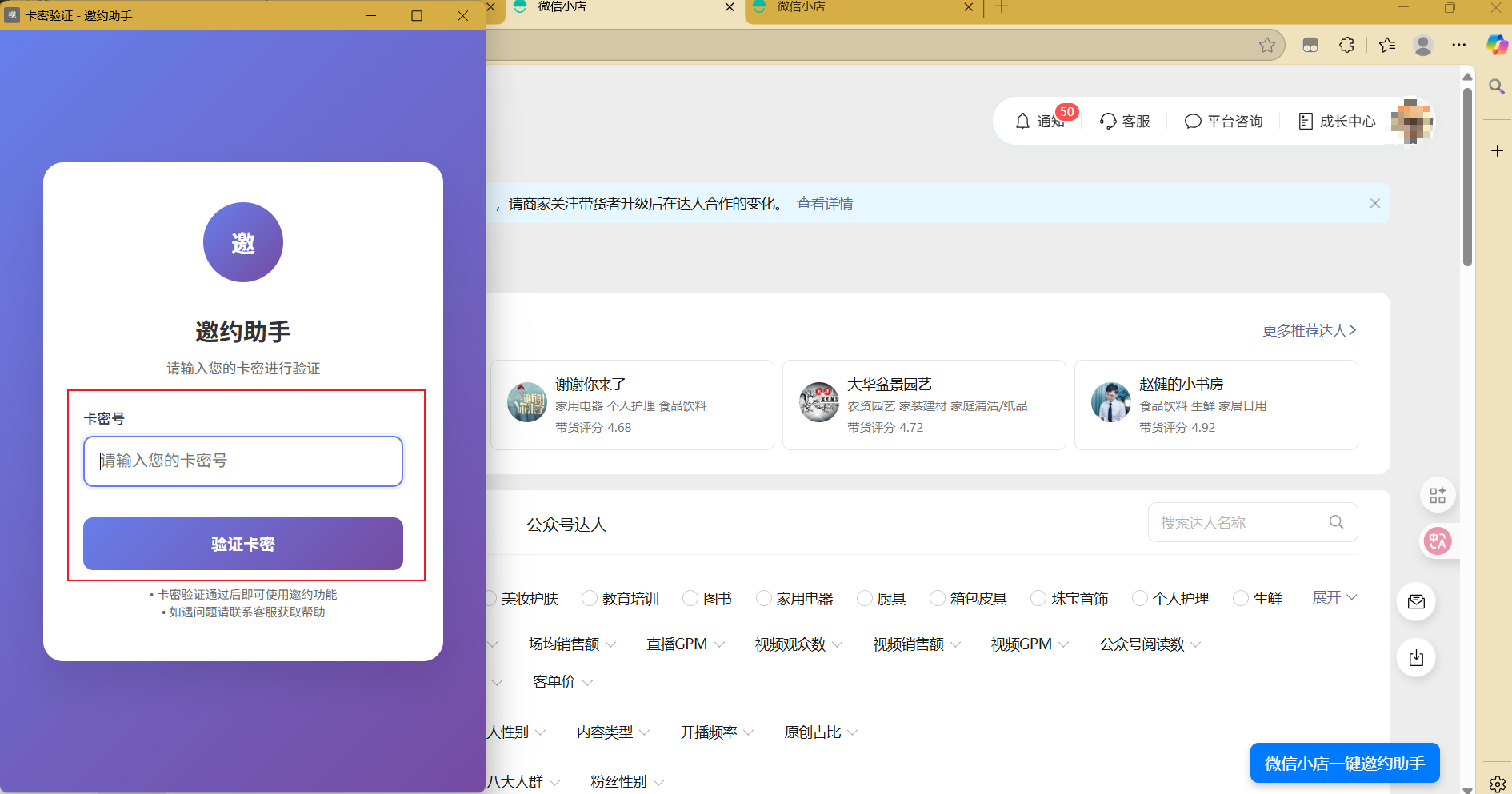This screenshot has height=794, width=1512.
Task: Open 内容类型 dropdown filter
Action: [x=614, y=732]
